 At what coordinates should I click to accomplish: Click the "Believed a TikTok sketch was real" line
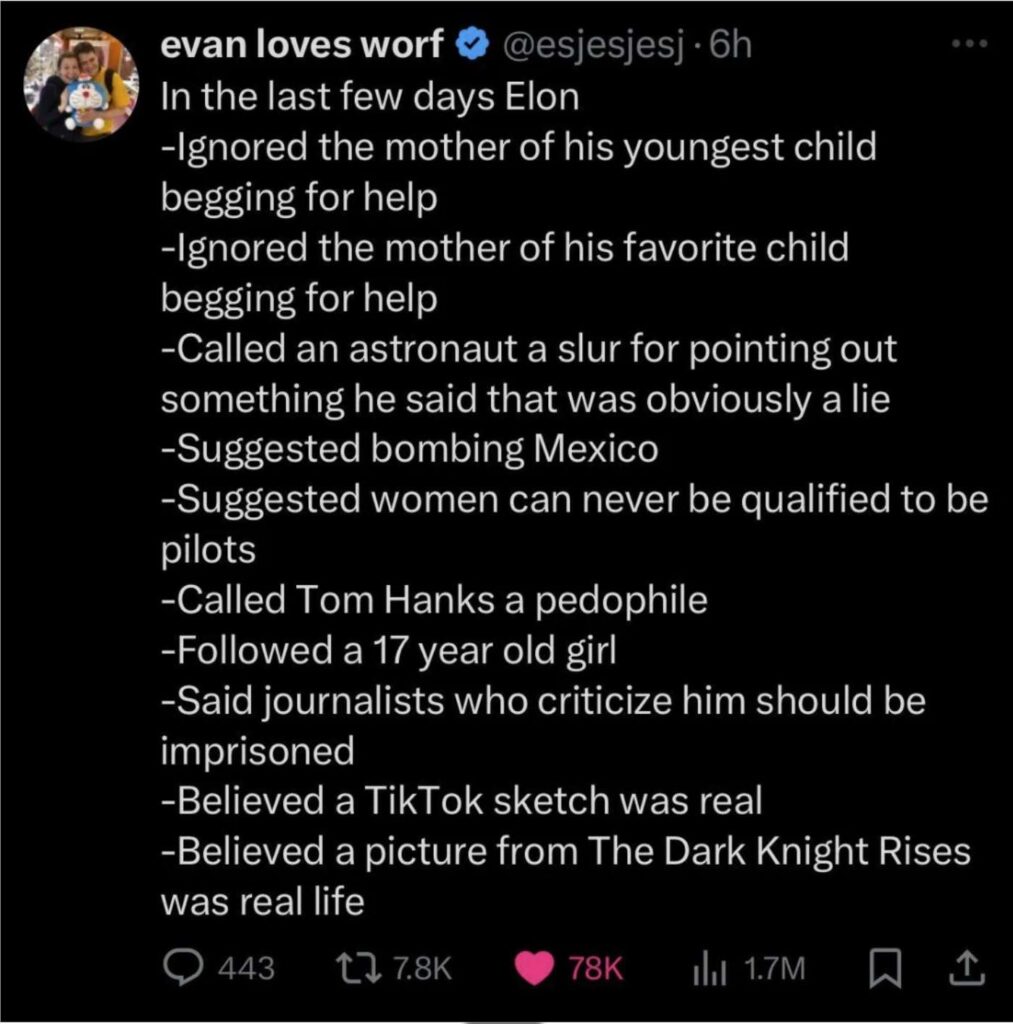(461, 800)
